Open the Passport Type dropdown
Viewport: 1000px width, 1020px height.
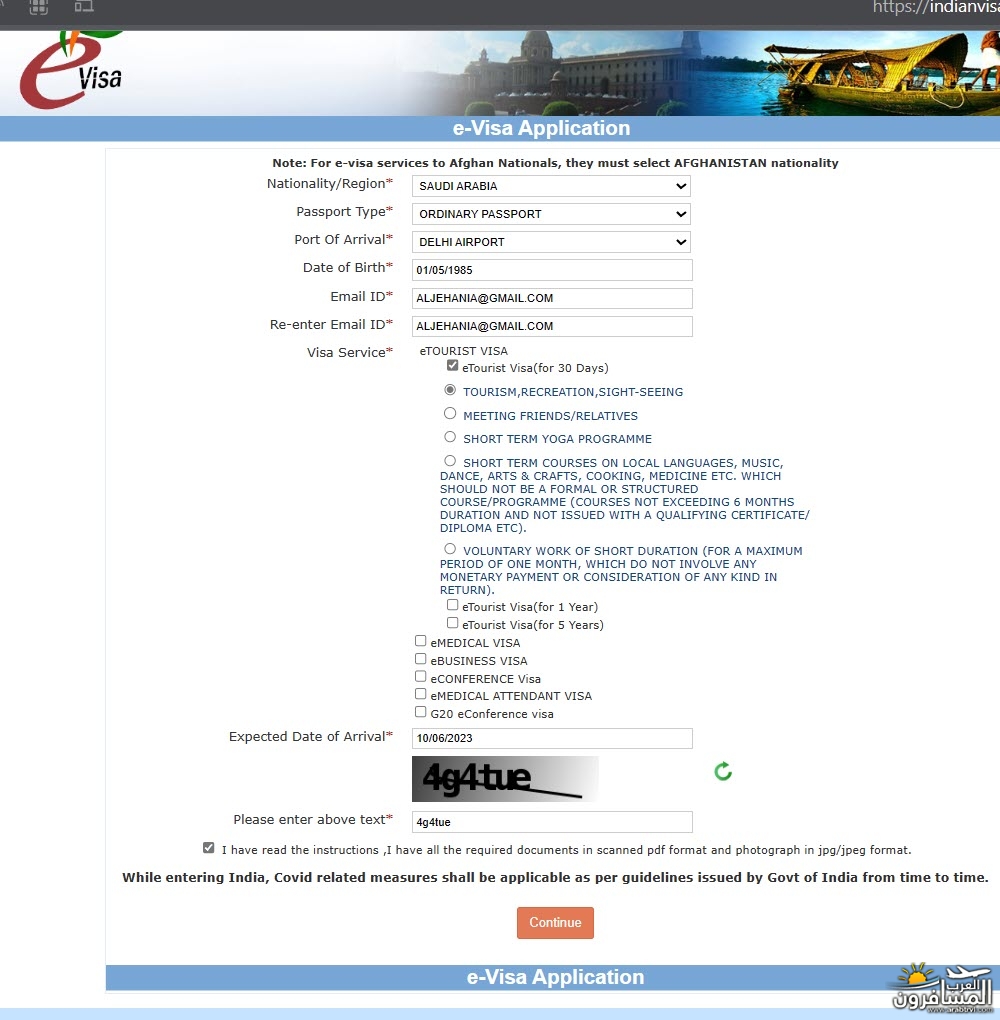tap(551, 214)
